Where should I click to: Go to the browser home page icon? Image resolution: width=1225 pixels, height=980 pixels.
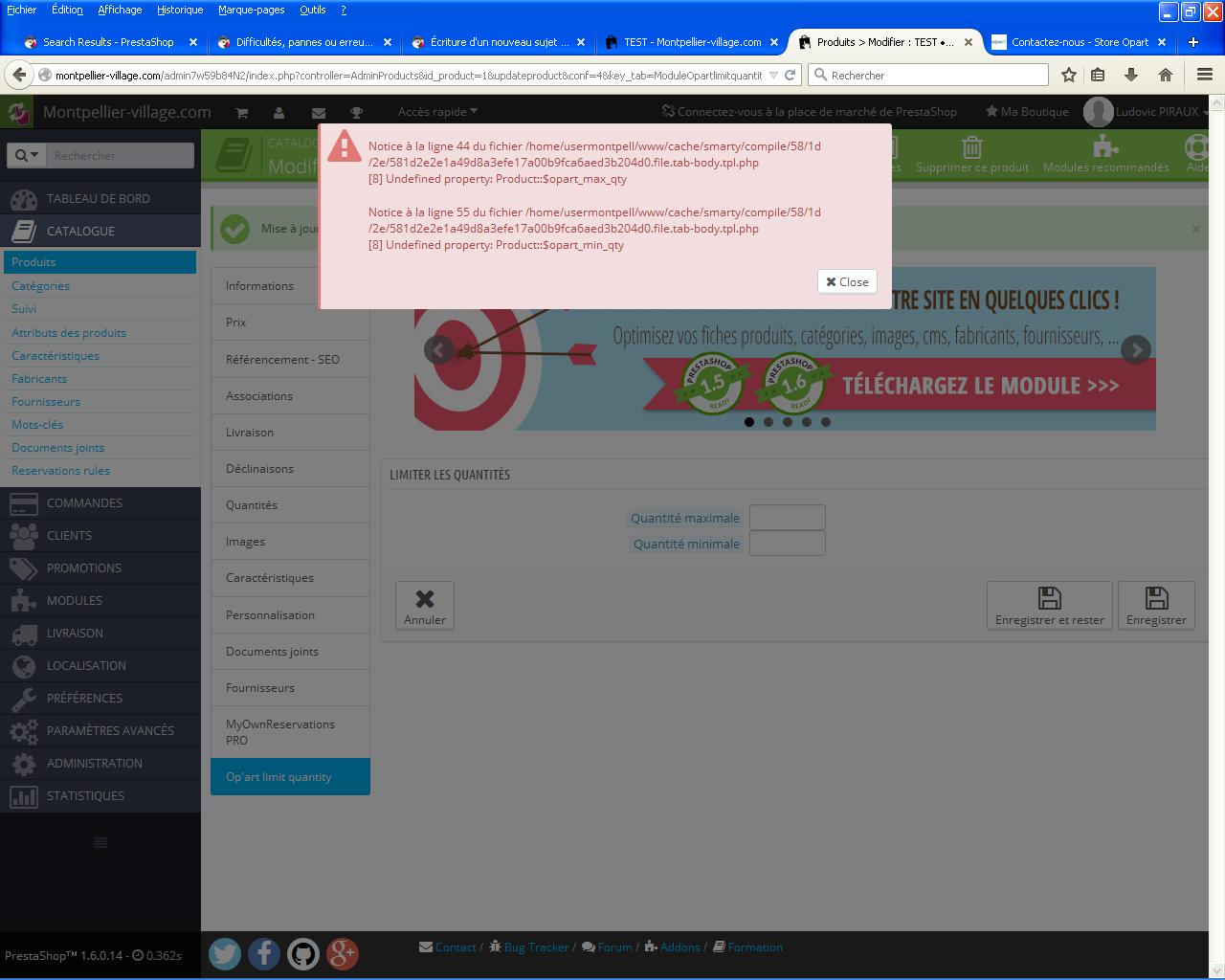(1165, 75)
